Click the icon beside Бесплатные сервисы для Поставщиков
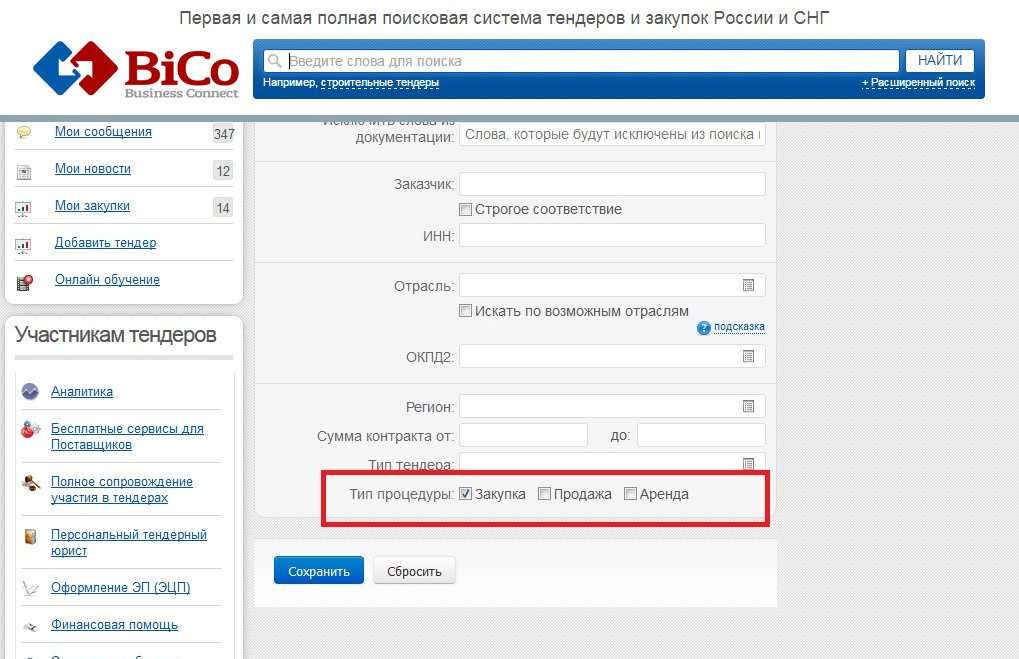Viewport: 1019px width, 659px height. coord(31,429)
